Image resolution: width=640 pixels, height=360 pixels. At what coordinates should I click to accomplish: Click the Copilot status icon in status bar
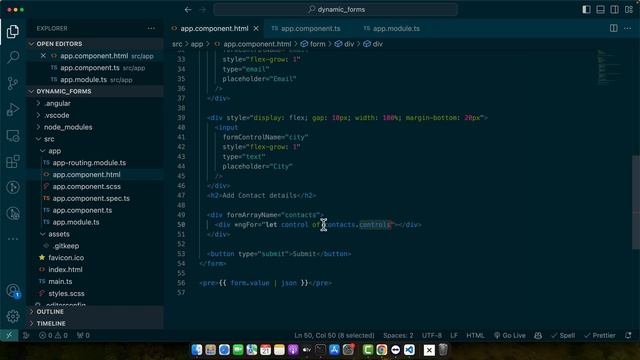538,336
